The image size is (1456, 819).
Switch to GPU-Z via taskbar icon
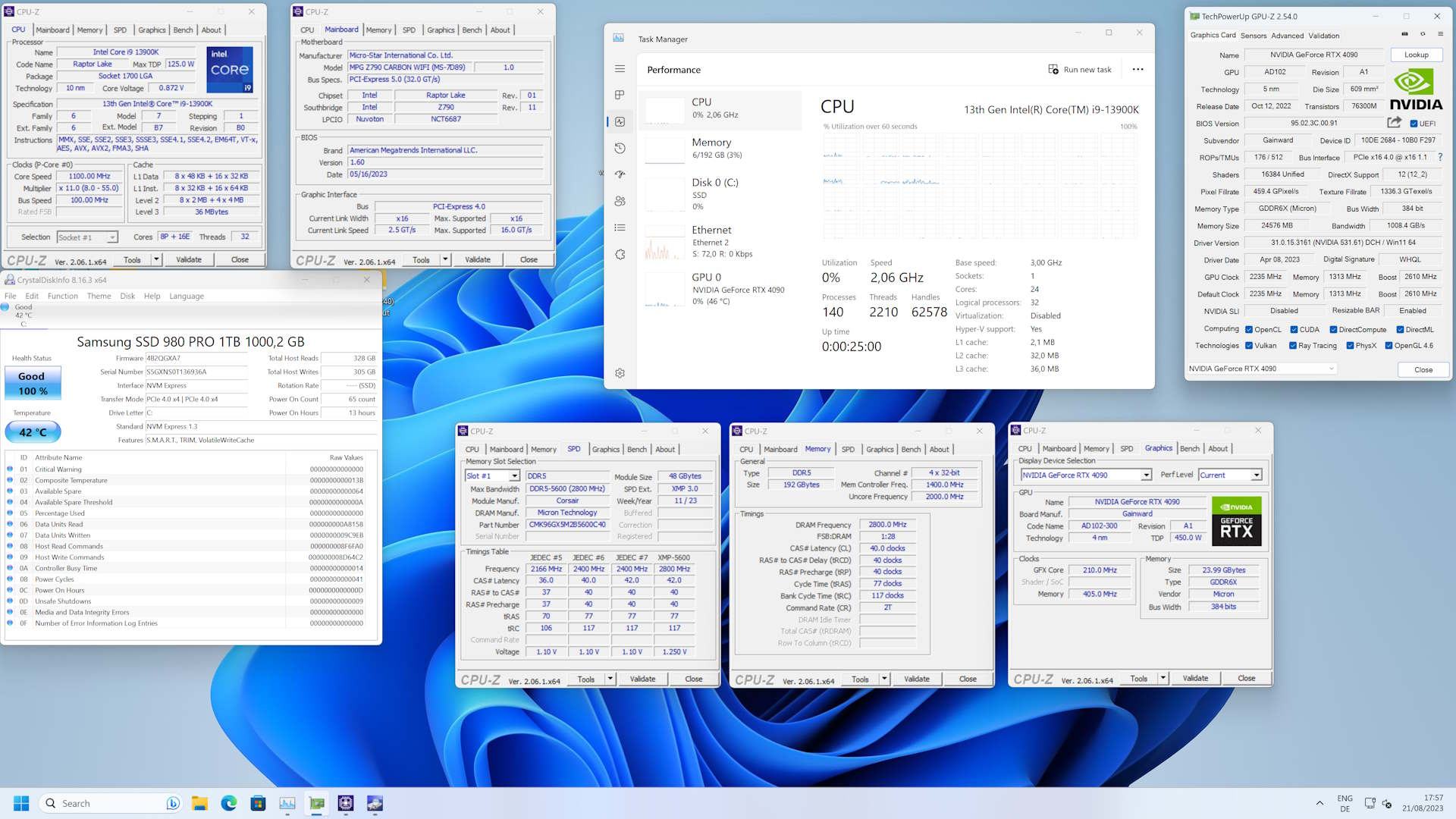click(317, 803)
